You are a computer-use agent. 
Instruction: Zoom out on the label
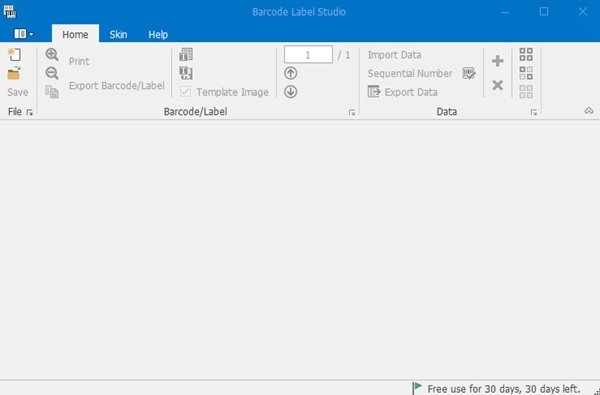click(x=52, y=73)
